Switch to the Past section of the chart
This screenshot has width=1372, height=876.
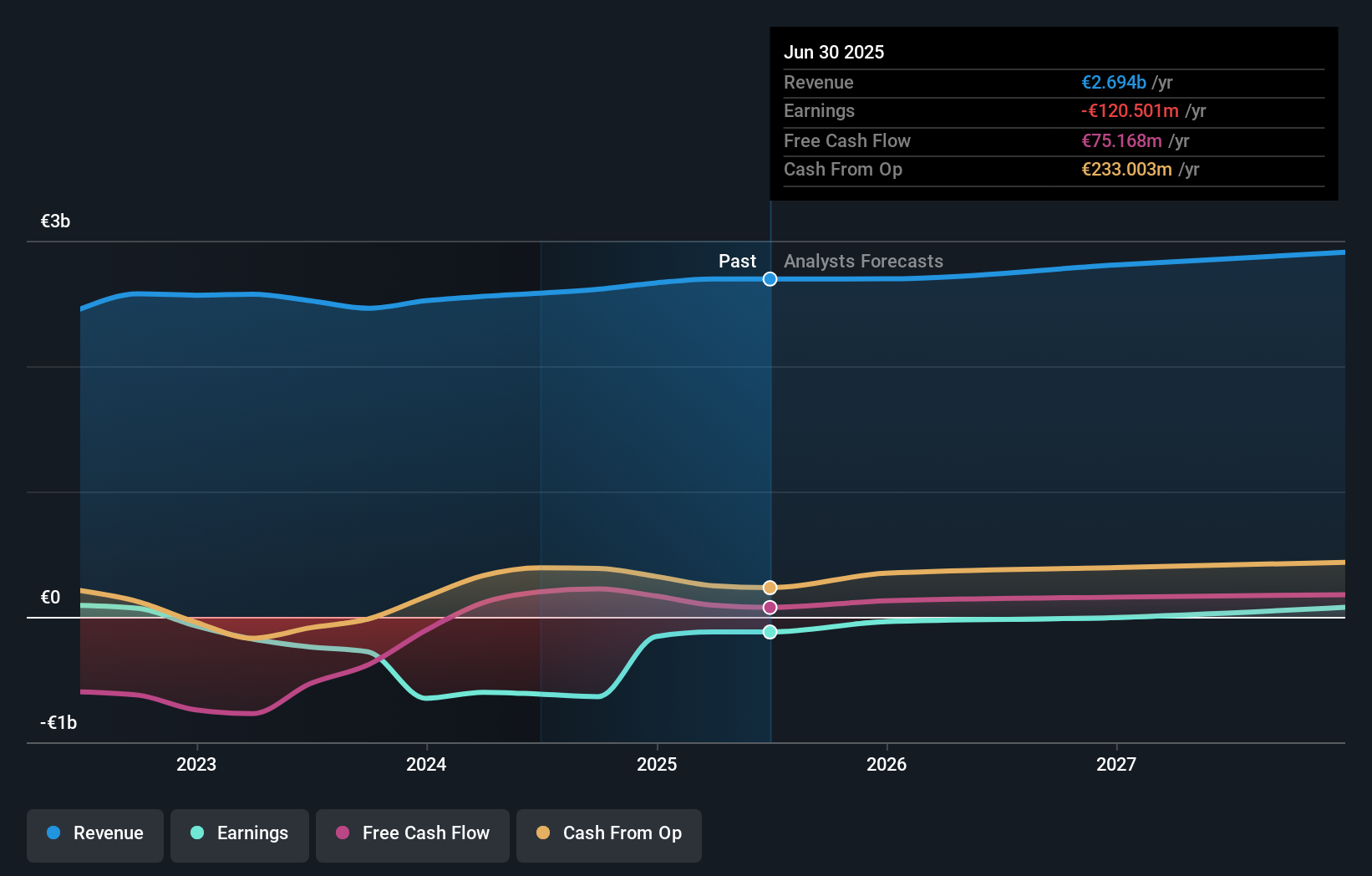coord(737,261)
